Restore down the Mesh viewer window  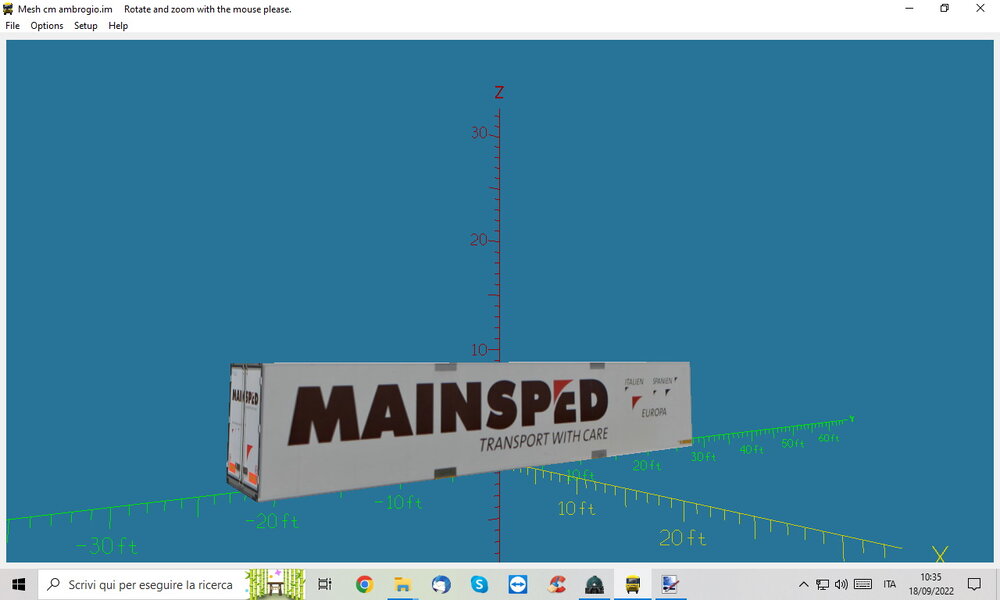pos(945,8)
